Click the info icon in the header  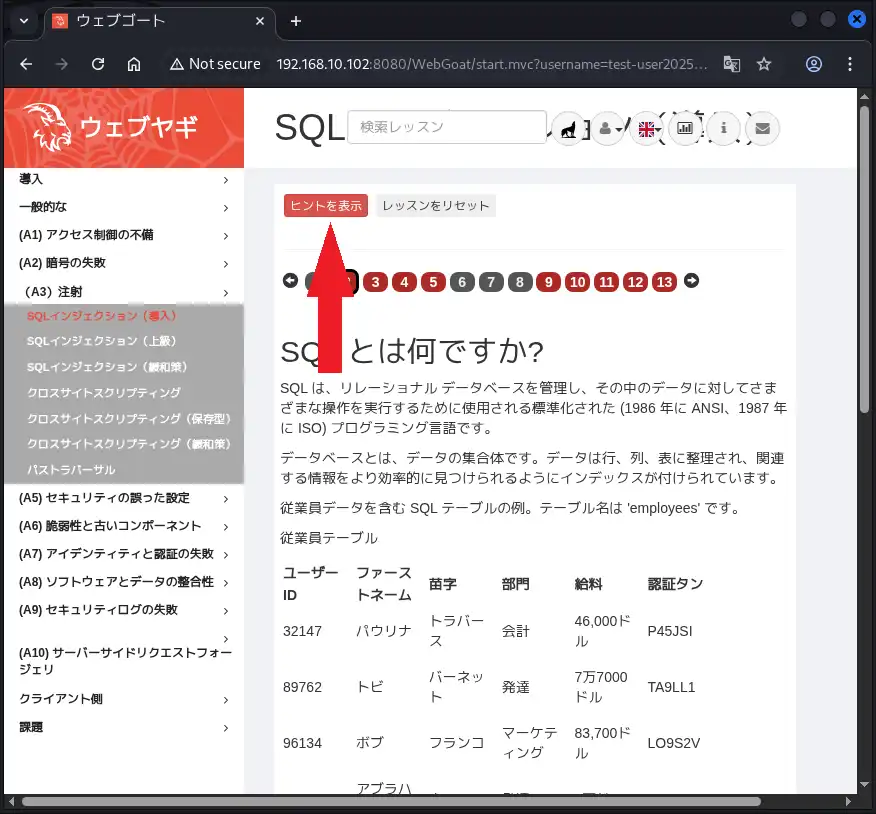coord(723,128)
